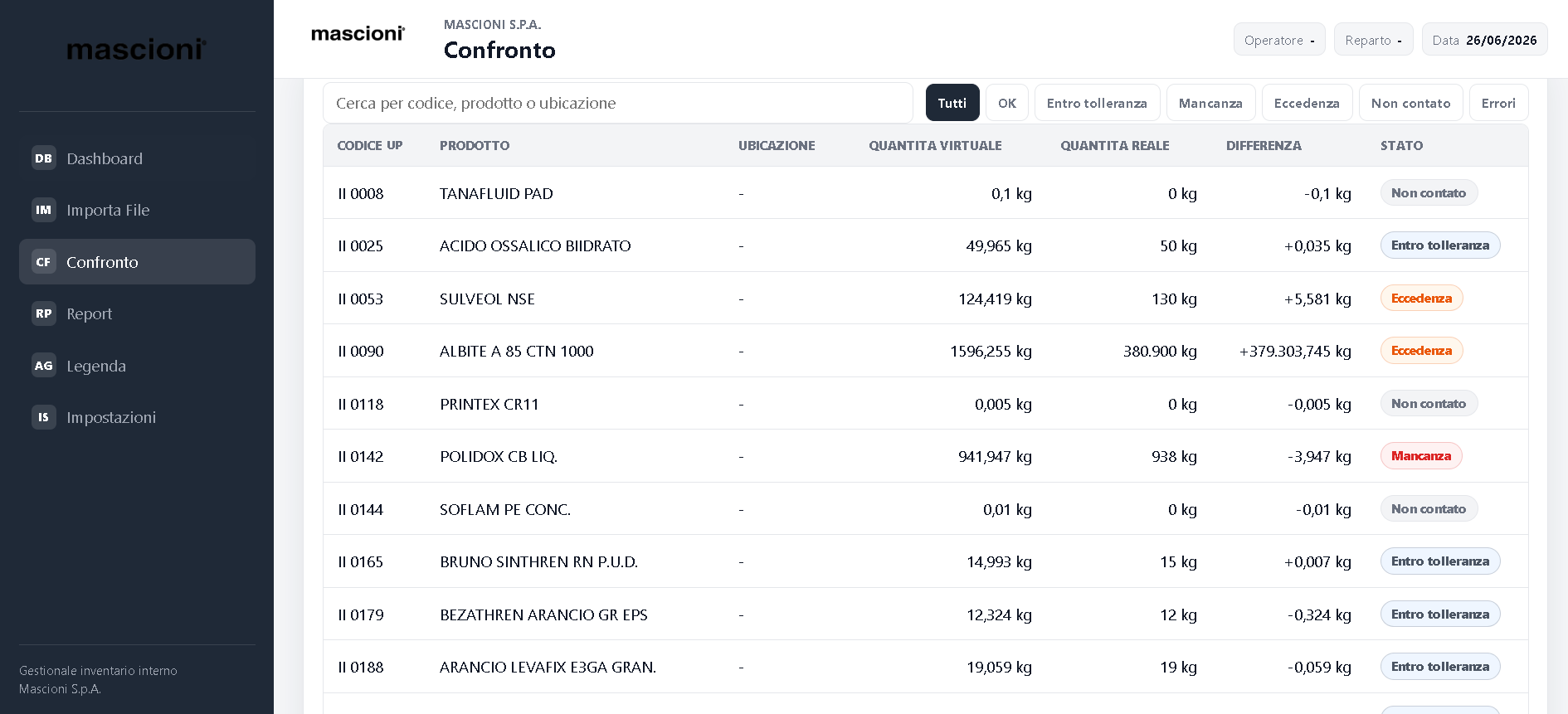This screenshot has width=1568, height=714.
Task: Click the CF Confronto icon badge
Action: point(43,262)
